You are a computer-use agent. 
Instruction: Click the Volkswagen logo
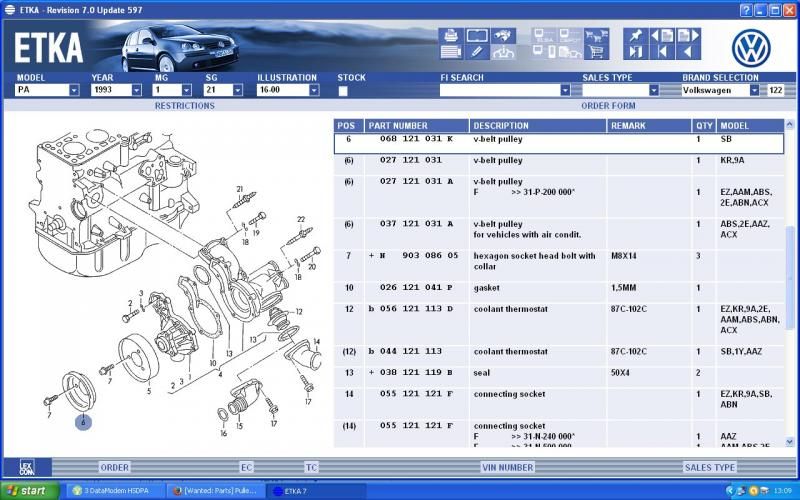pos(751,48)
